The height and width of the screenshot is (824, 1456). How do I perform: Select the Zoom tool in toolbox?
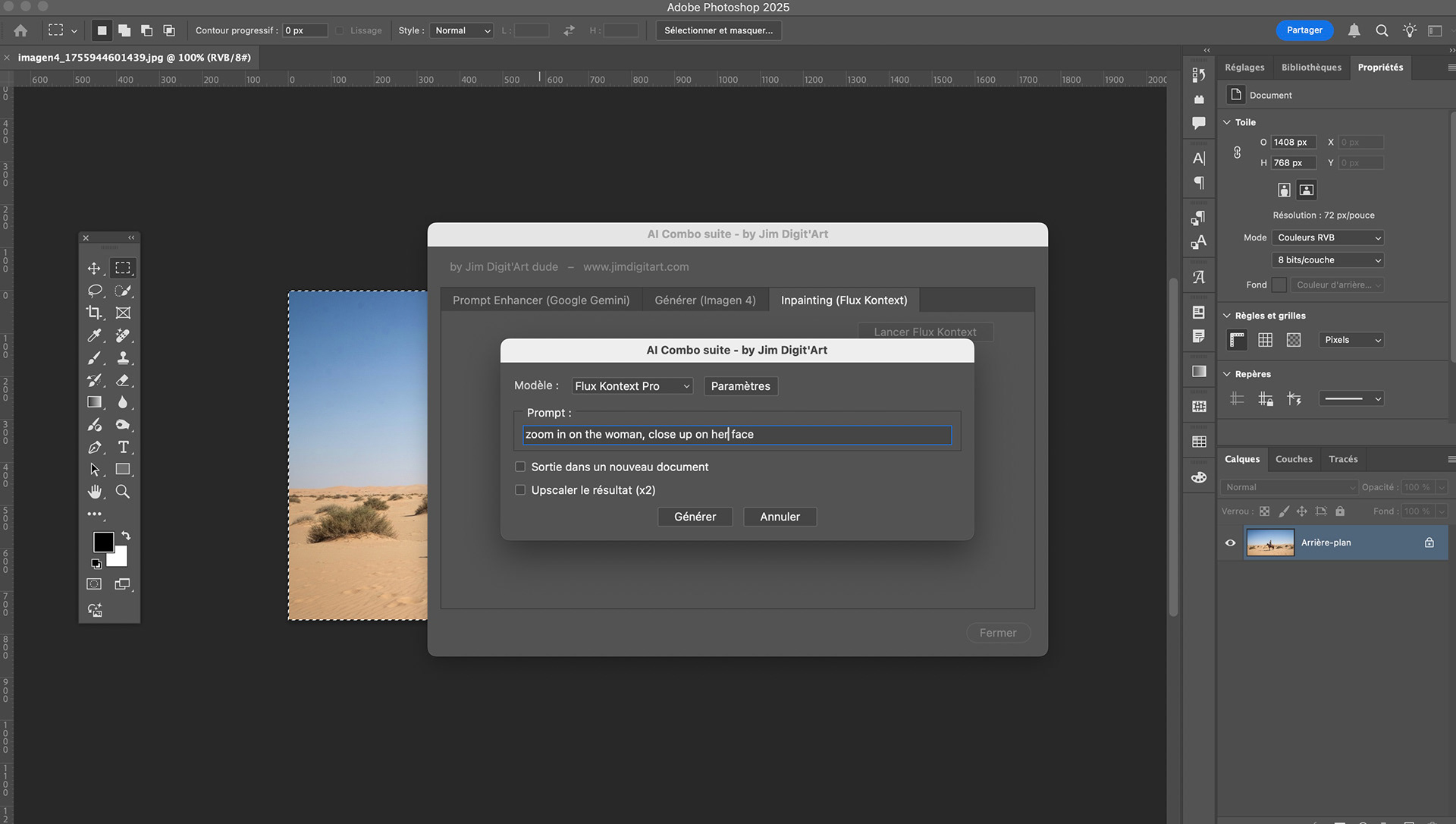coord(123,492)
